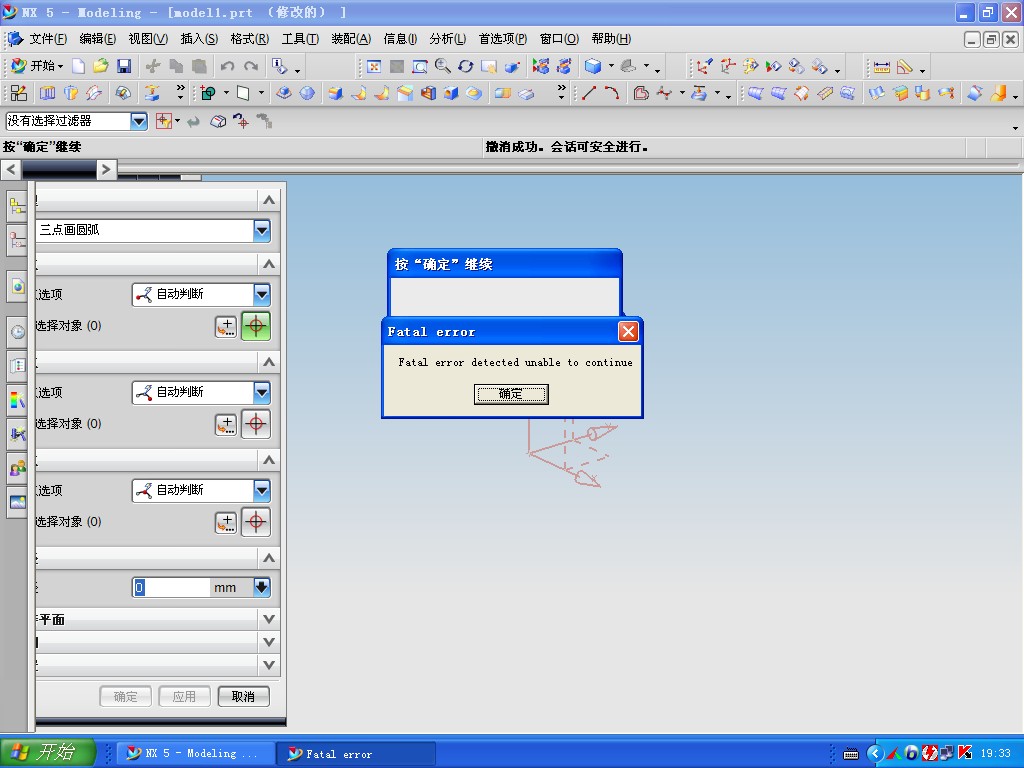Click the mm radius input field
The image size is (1024, 768).
(x=171, y=587)
